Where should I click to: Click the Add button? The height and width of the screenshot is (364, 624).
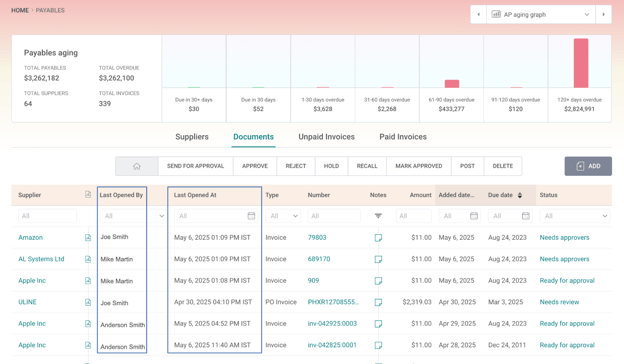point(588,166)
